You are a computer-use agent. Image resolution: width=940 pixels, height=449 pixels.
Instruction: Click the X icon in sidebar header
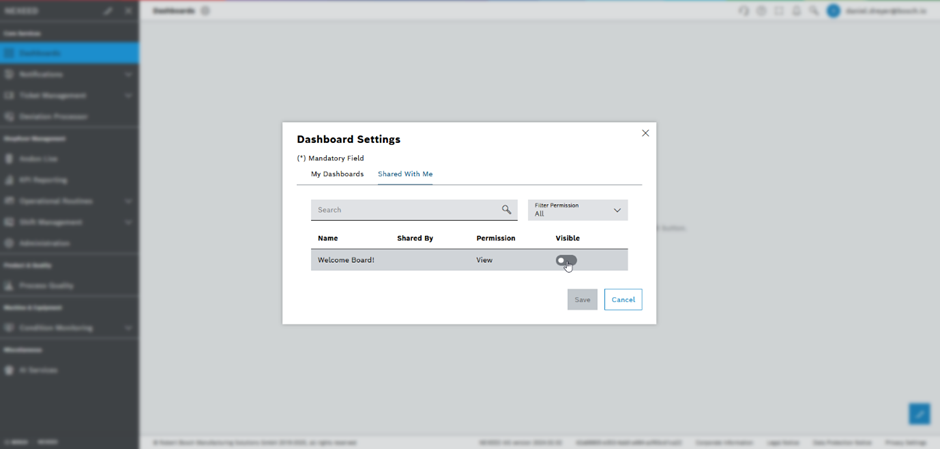(128, 11)
